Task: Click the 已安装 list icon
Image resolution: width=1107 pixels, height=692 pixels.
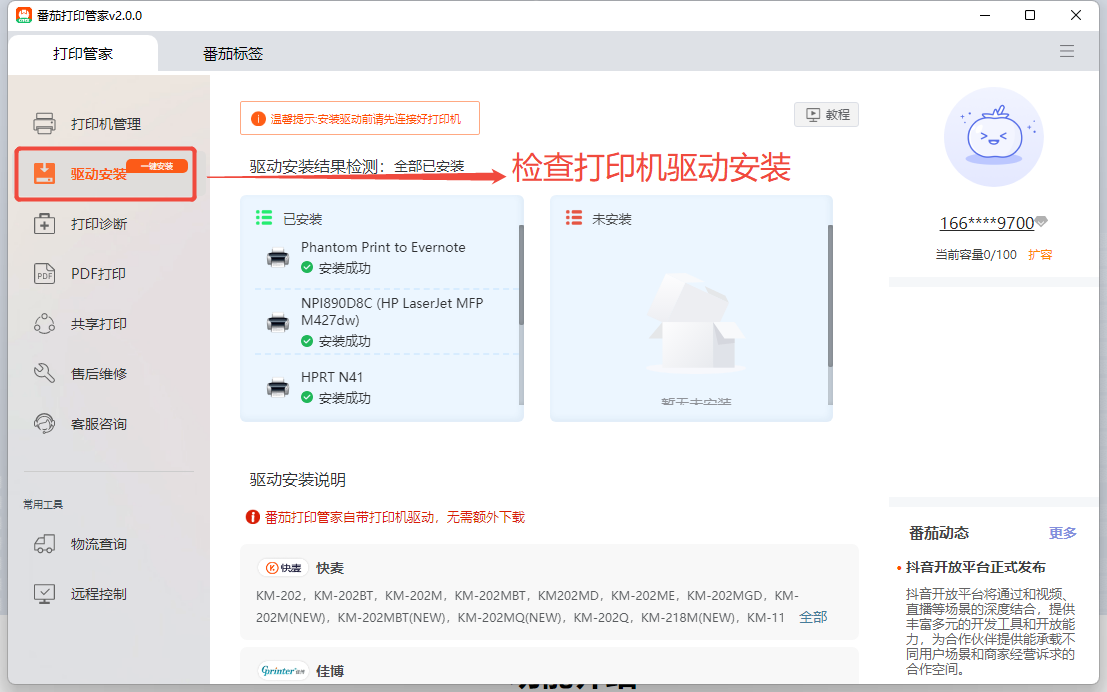Action: click(x=264, y=217)
